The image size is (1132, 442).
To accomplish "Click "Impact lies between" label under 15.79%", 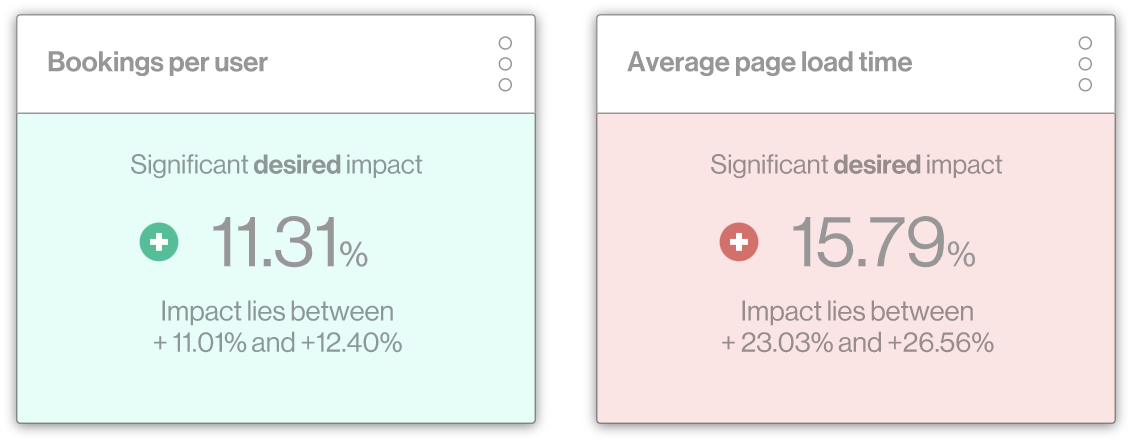I will (x=857, y=311).
